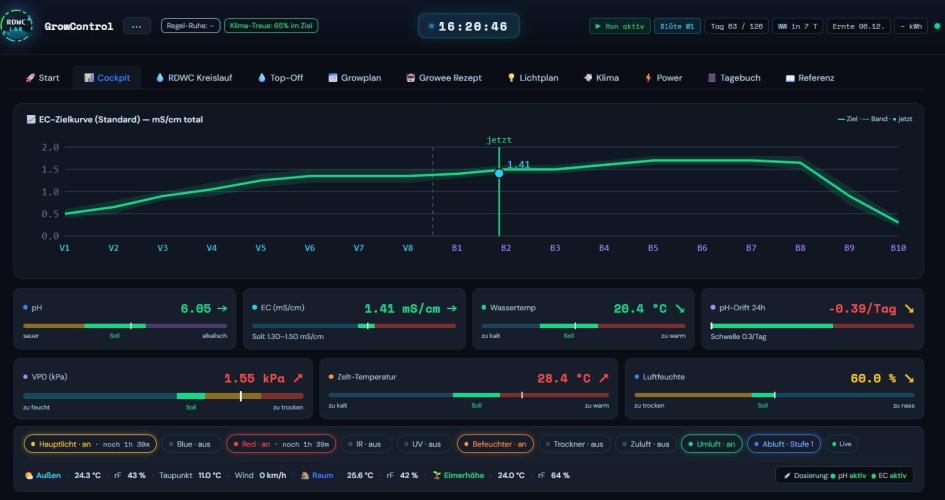The image size is (945, 500).
Task: Click the jetzt marker dot on EC curve
Action: tap(499, 173)
